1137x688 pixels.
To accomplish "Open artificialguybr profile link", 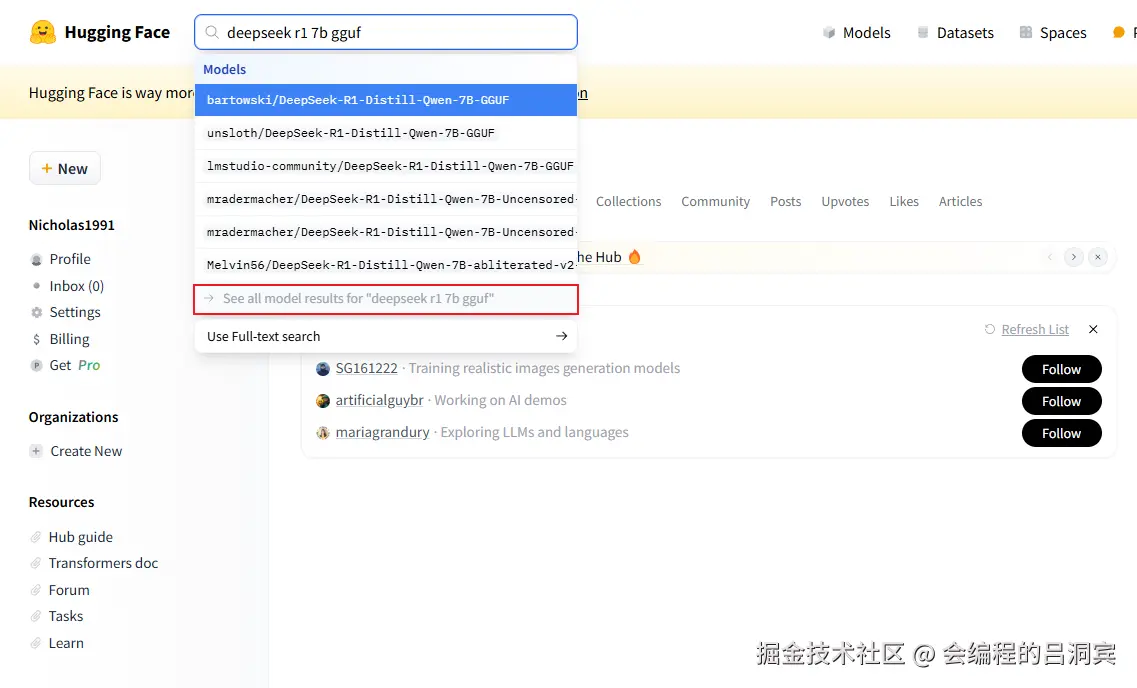I will point(379,400).
